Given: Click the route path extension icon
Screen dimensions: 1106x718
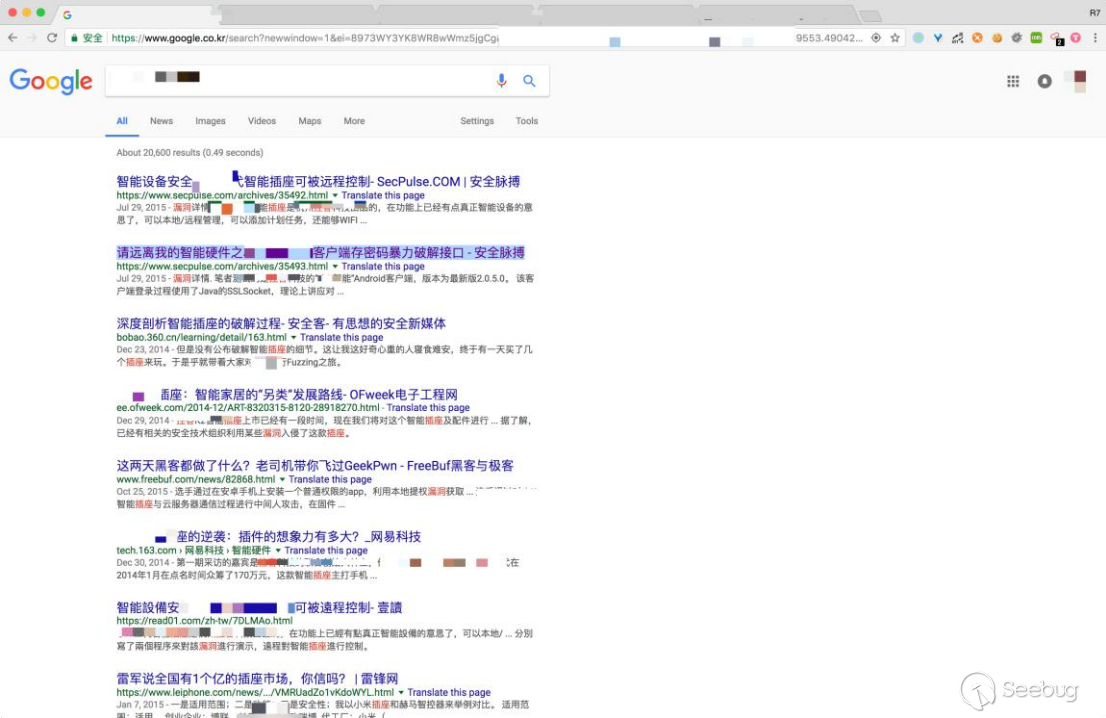Looking at the screenshot, I should point(957,38).
